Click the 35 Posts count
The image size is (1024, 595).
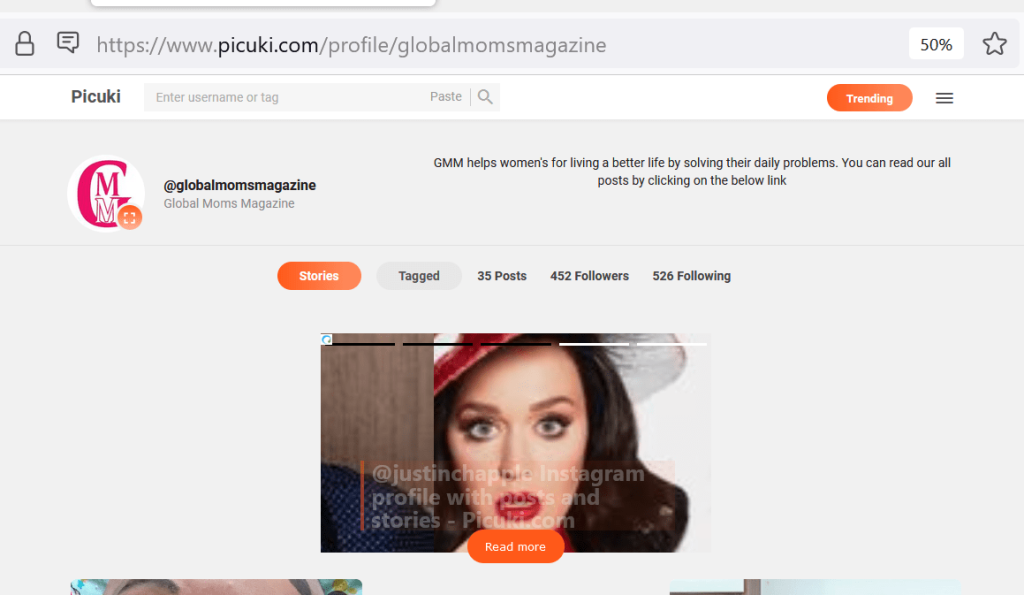502,276
